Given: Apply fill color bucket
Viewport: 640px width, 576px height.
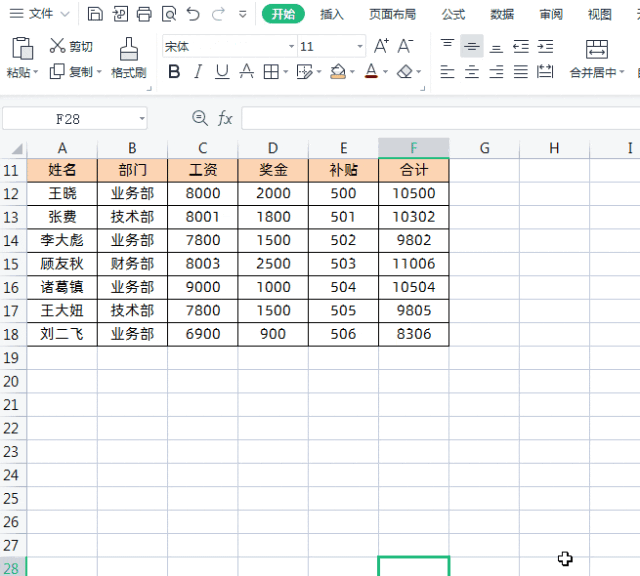Looking at the screenshot, I should [x=338, y=72].
